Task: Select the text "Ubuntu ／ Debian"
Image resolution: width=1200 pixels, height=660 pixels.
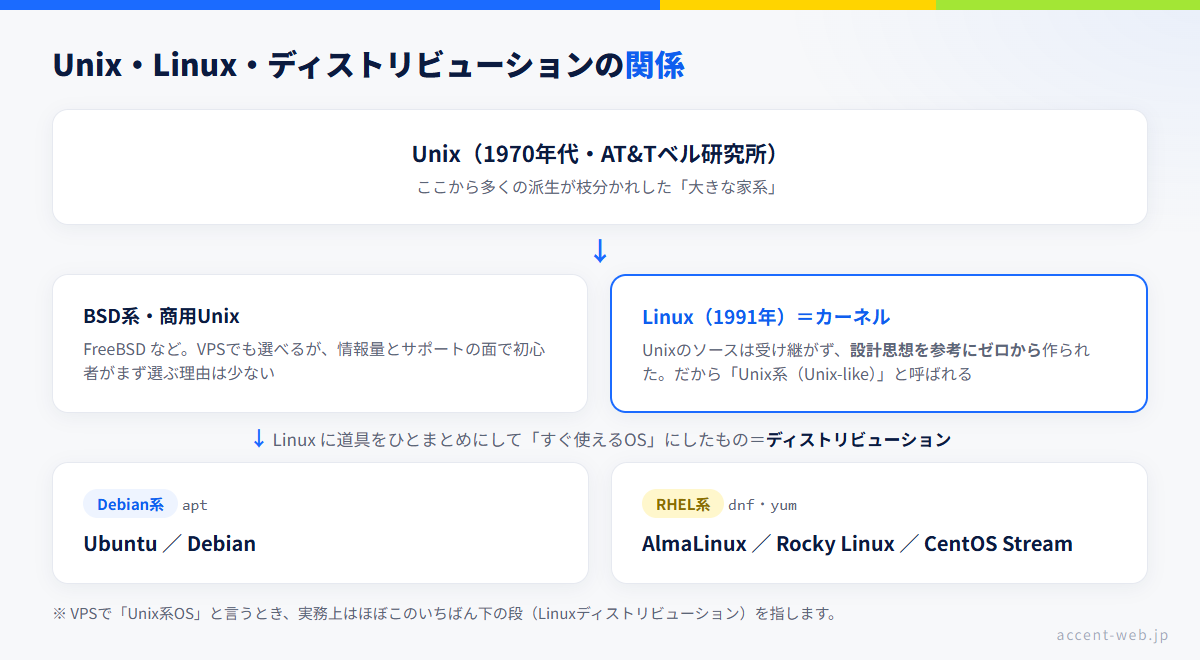Action: click(170, 544)
